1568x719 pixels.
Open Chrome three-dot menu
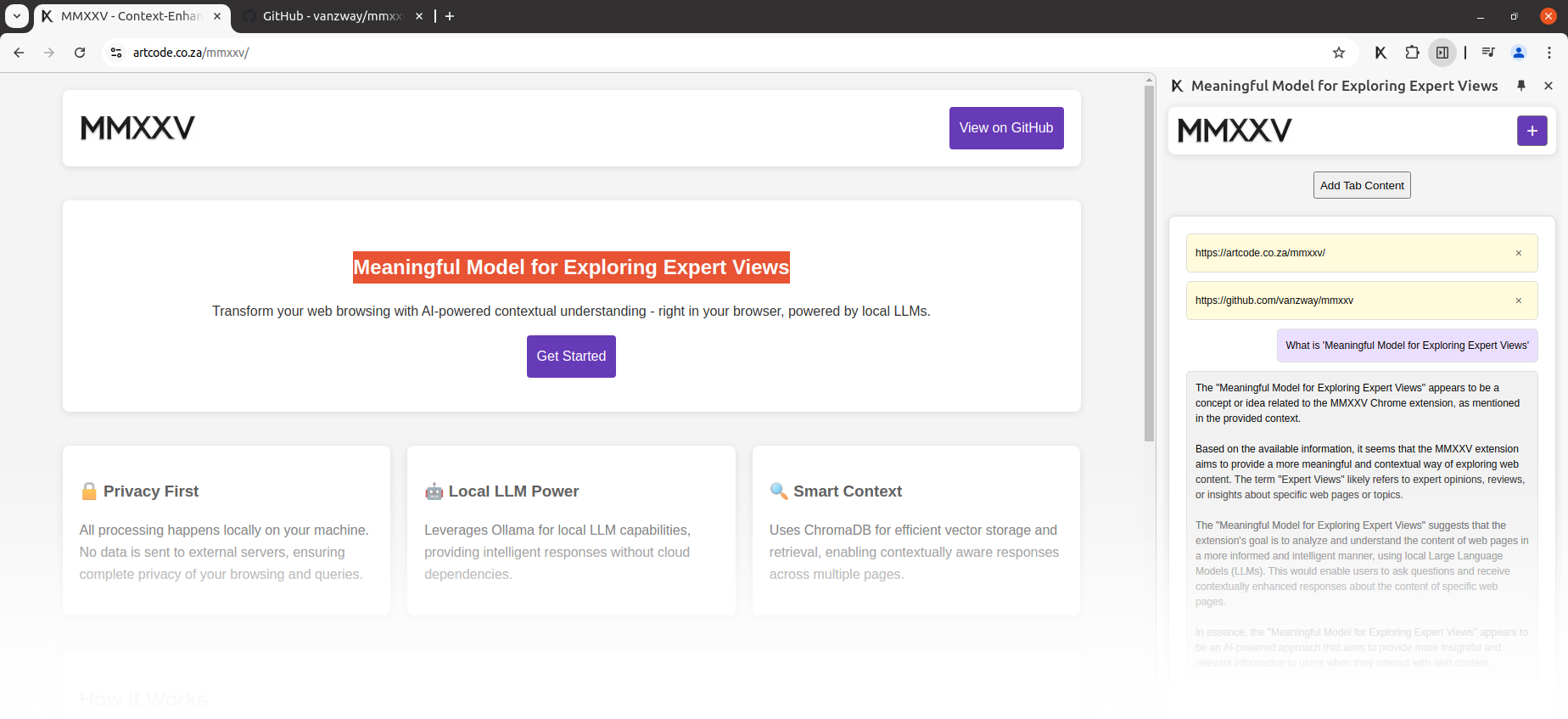coord(1549,53)
